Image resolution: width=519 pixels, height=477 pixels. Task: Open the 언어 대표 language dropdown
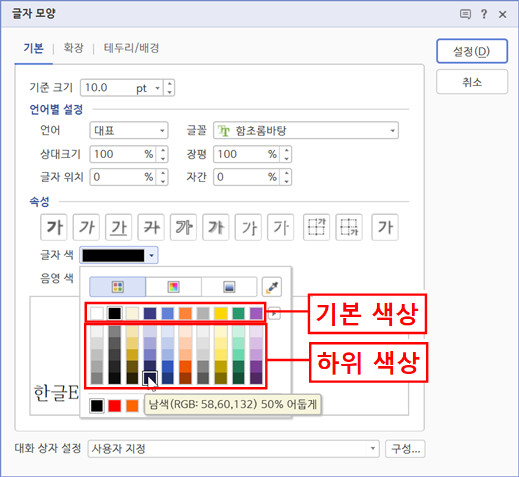click(x=129, y=130)
